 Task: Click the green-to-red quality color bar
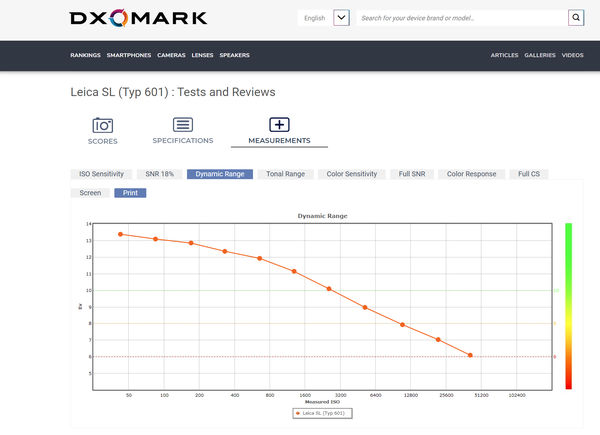[x=569, y=306]
